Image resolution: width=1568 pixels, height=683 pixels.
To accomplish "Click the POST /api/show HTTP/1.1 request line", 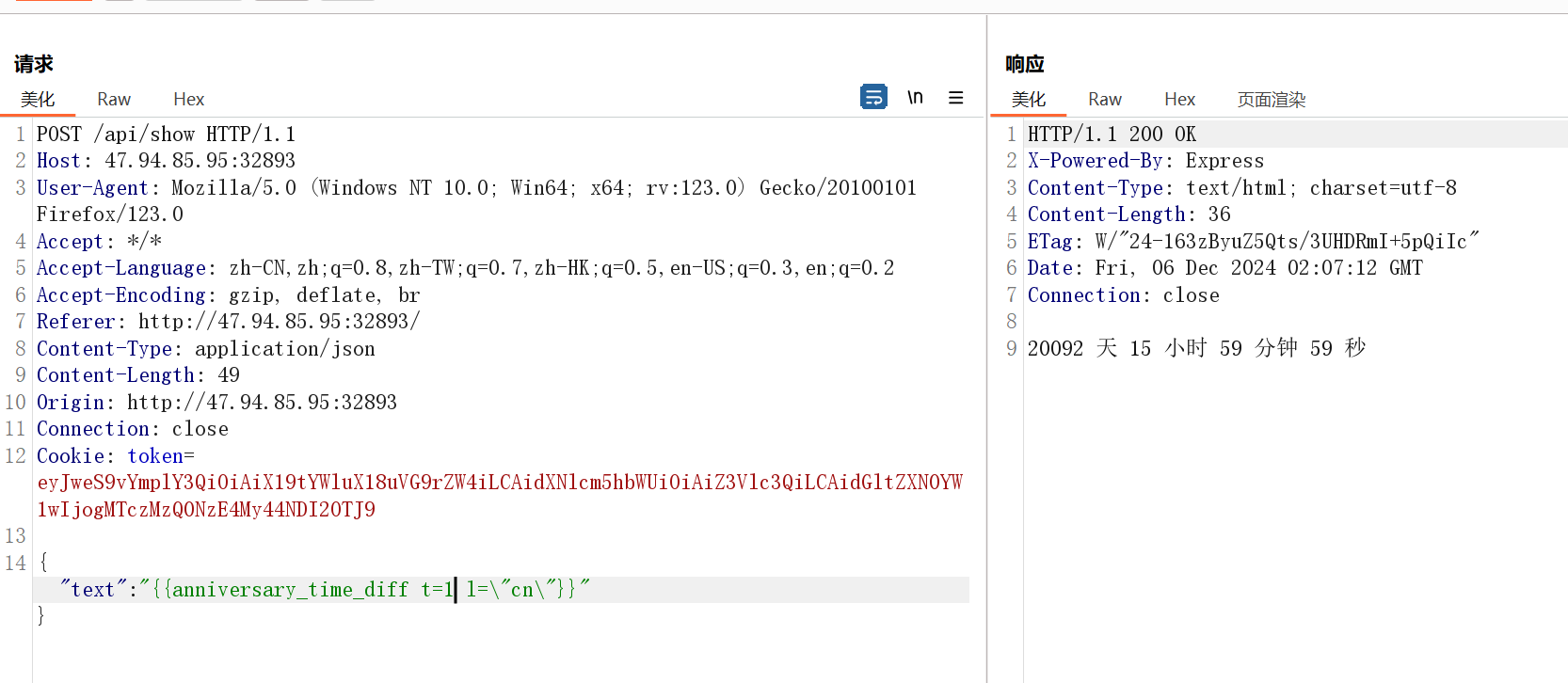I will pos(166,135).
